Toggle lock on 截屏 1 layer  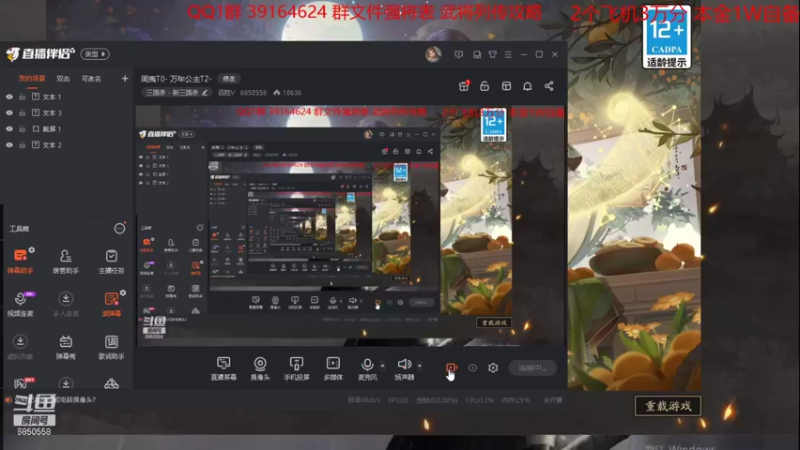pyautogui.click(x=22, y=129)
